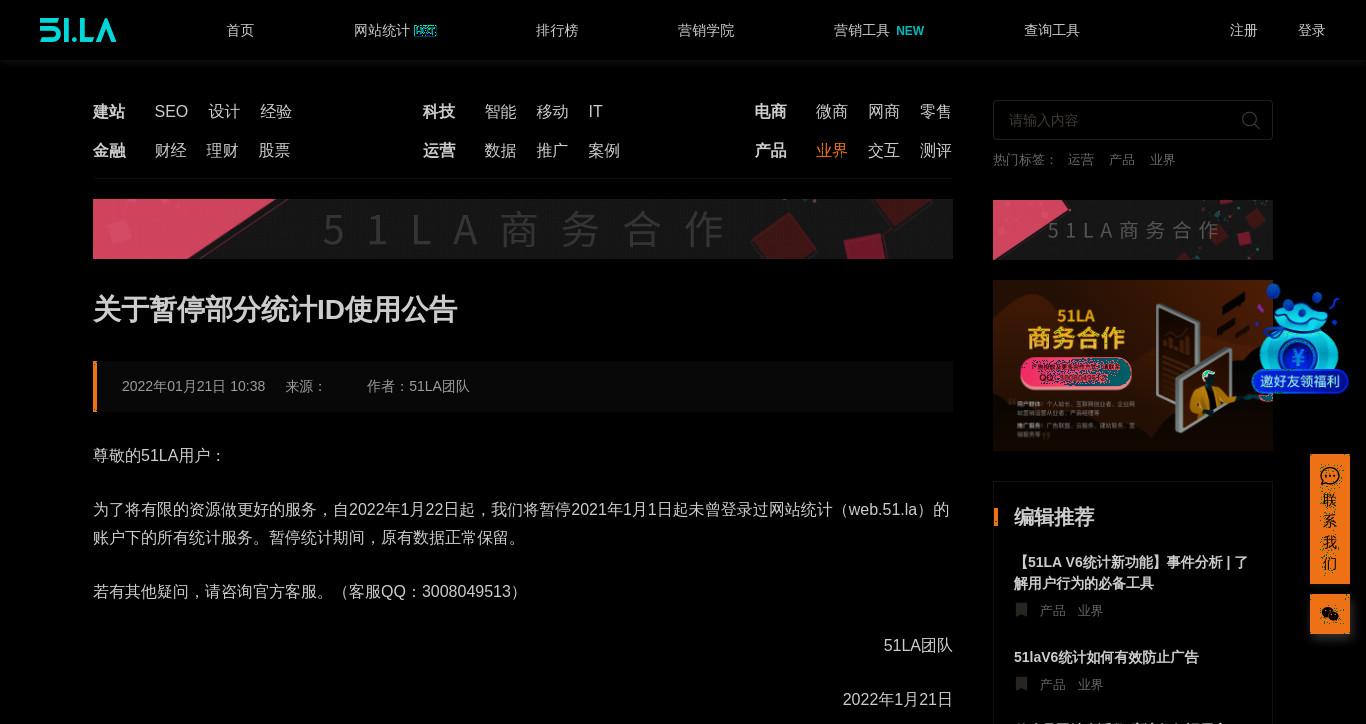Viewport: 1366px width, 724px height.
Task: Click 运营 hot tag under search
Action: (1080, 160)
